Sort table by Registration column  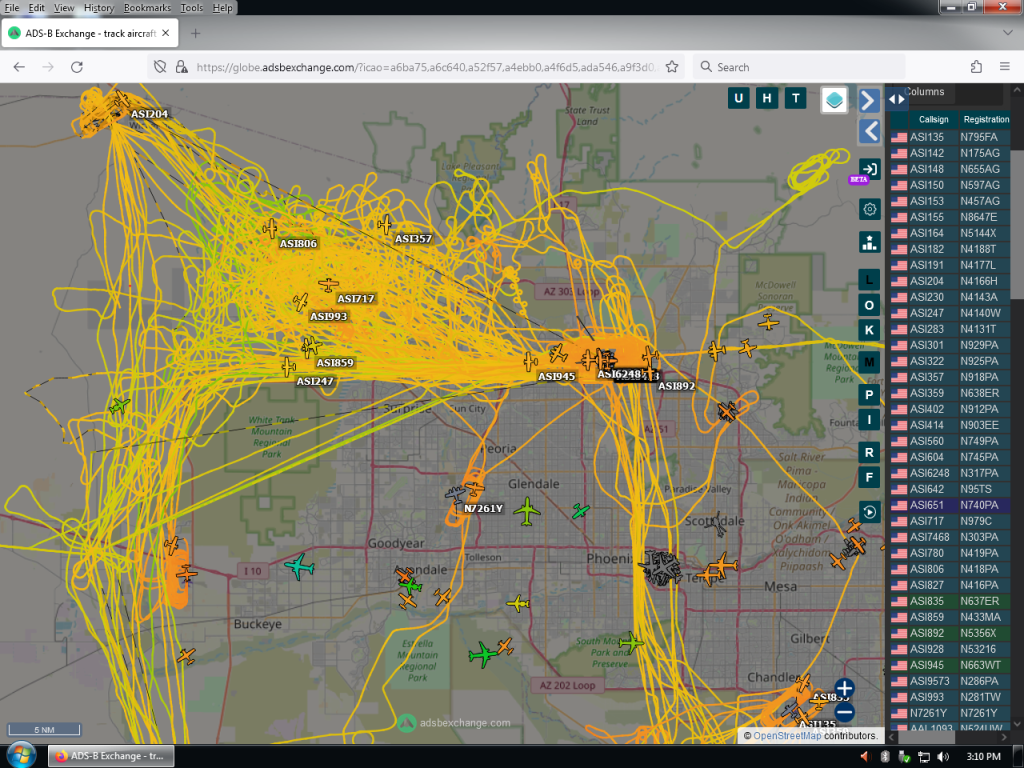985,120
